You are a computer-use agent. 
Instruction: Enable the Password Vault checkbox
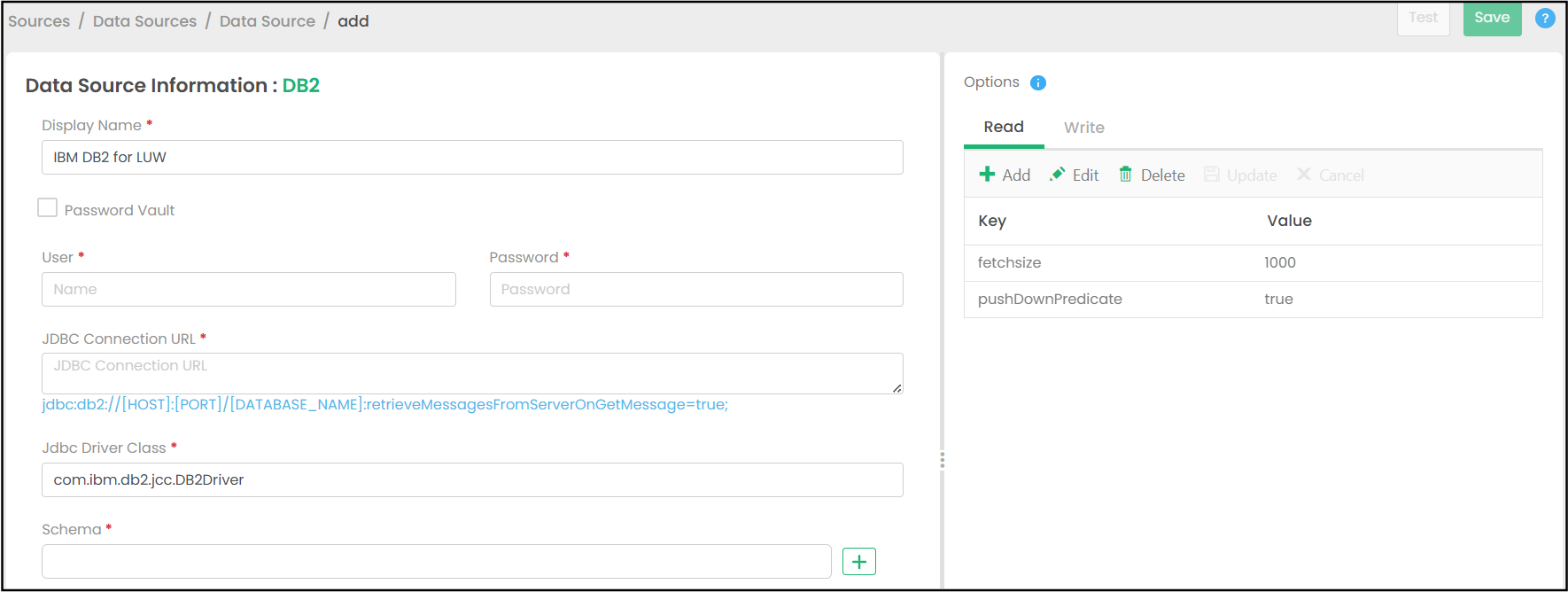[x=48, y=208]
